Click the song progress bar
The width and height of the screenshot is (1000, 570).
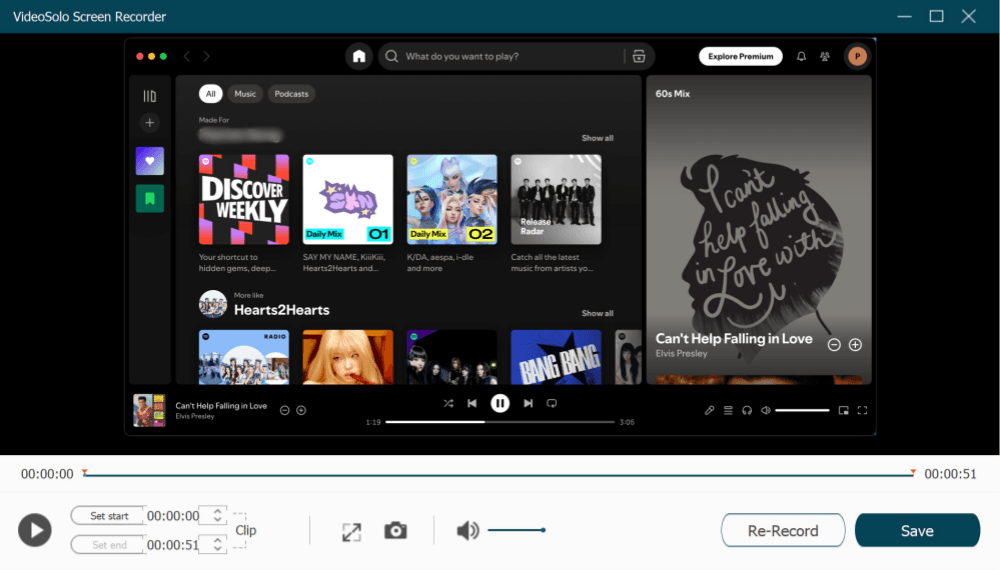(x=500, y=421)
